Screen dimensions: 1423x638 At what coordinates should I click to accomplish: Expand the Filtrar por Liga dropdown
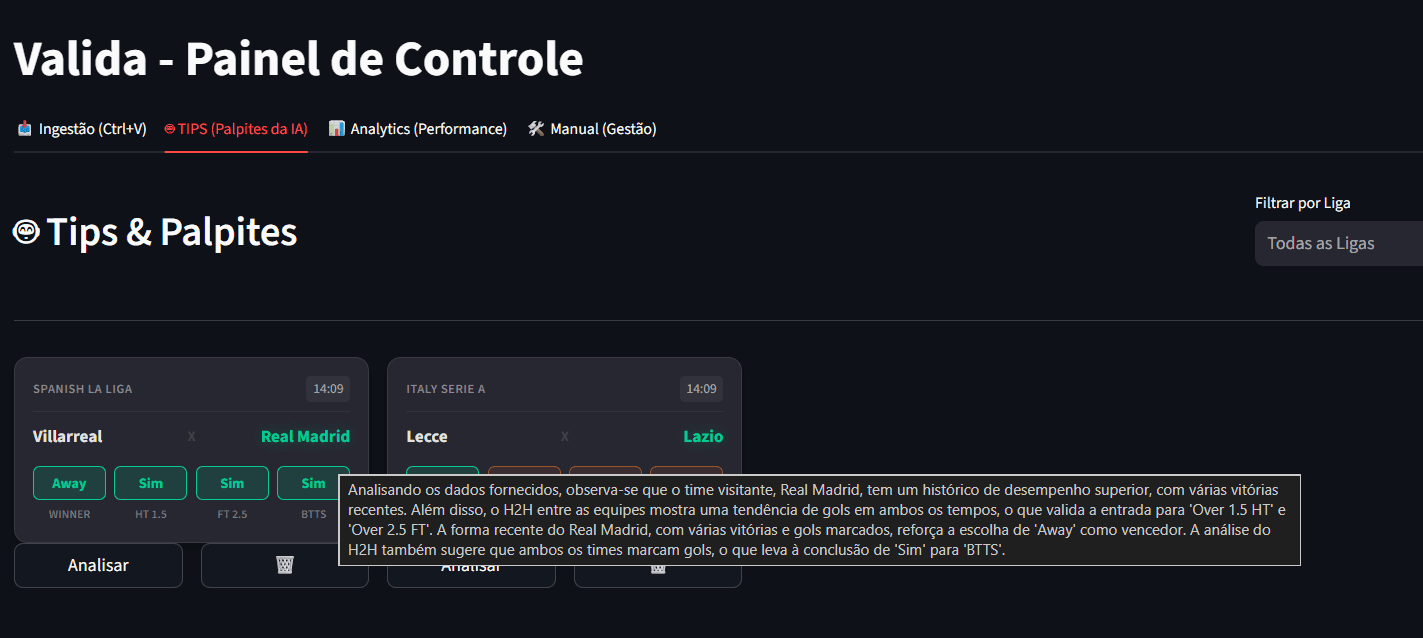[x=1338, y=244]
